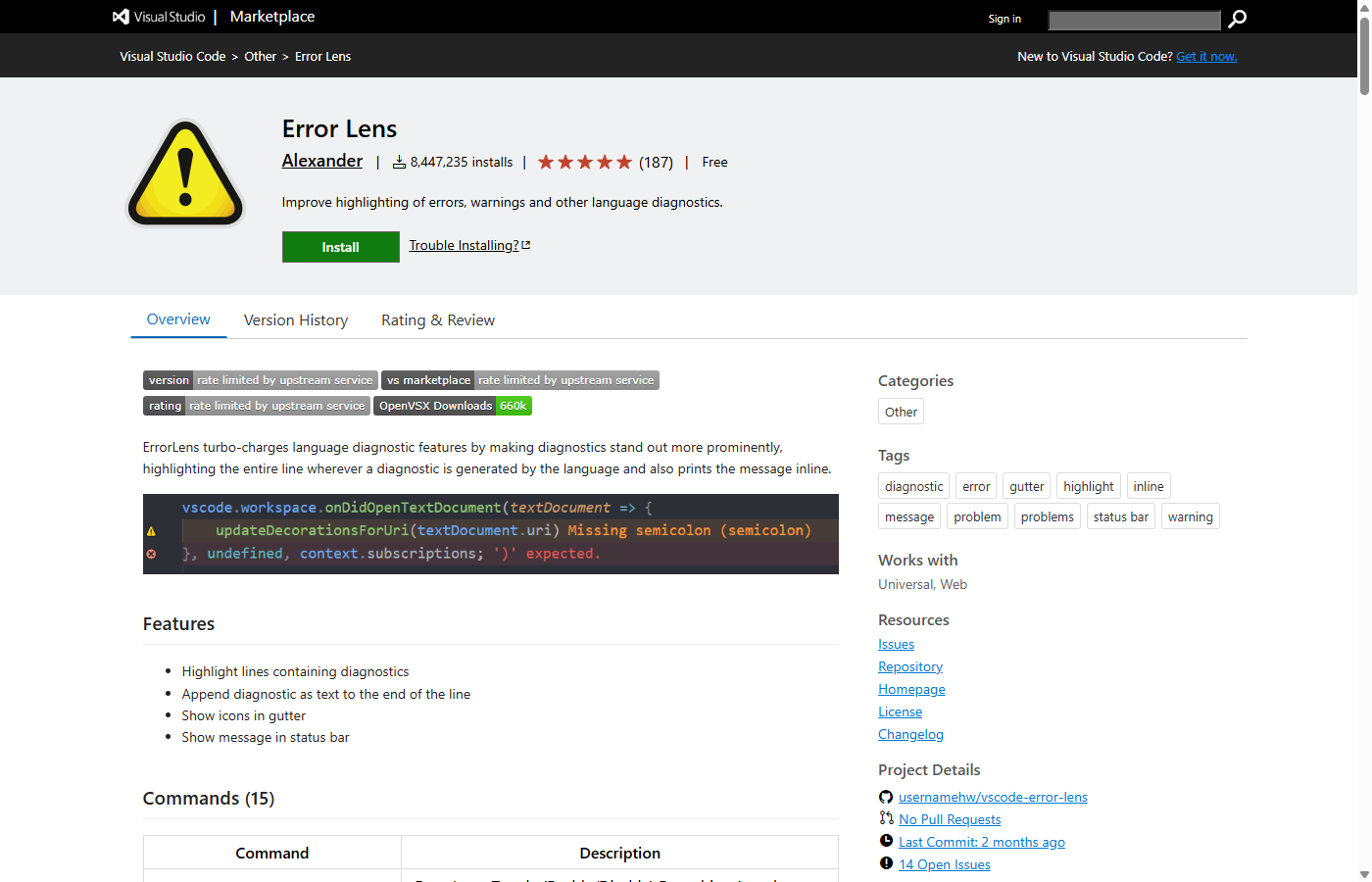Click the five-star rating icons

pyautogui.click(x=585, y=162)
